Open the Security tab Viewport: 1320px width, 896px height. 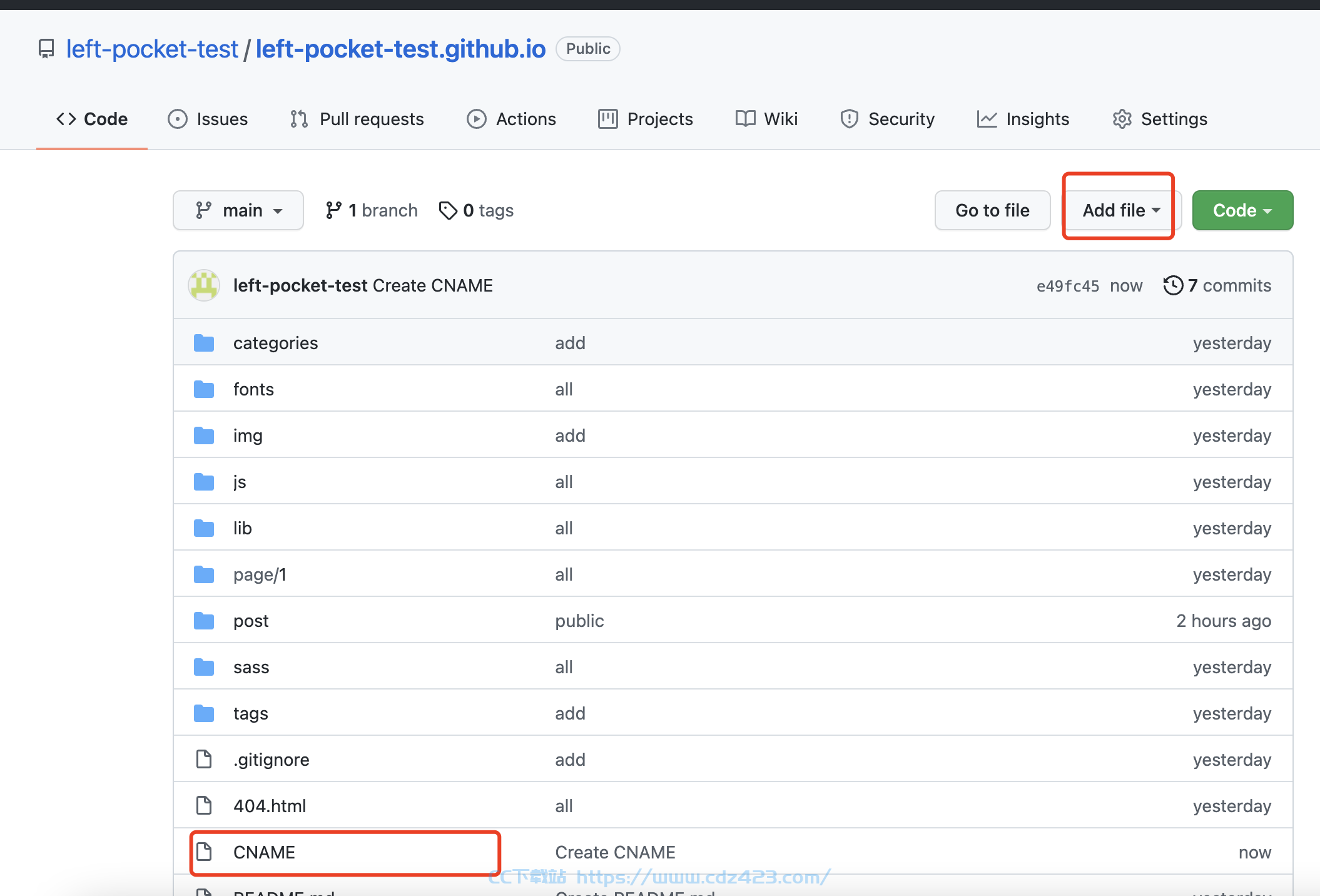point(887,119)
